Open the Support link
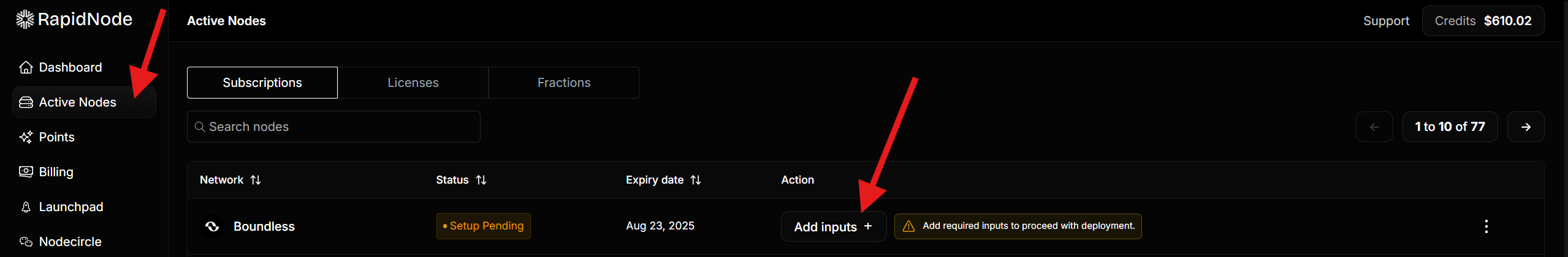 click(x=1386, y=21)
